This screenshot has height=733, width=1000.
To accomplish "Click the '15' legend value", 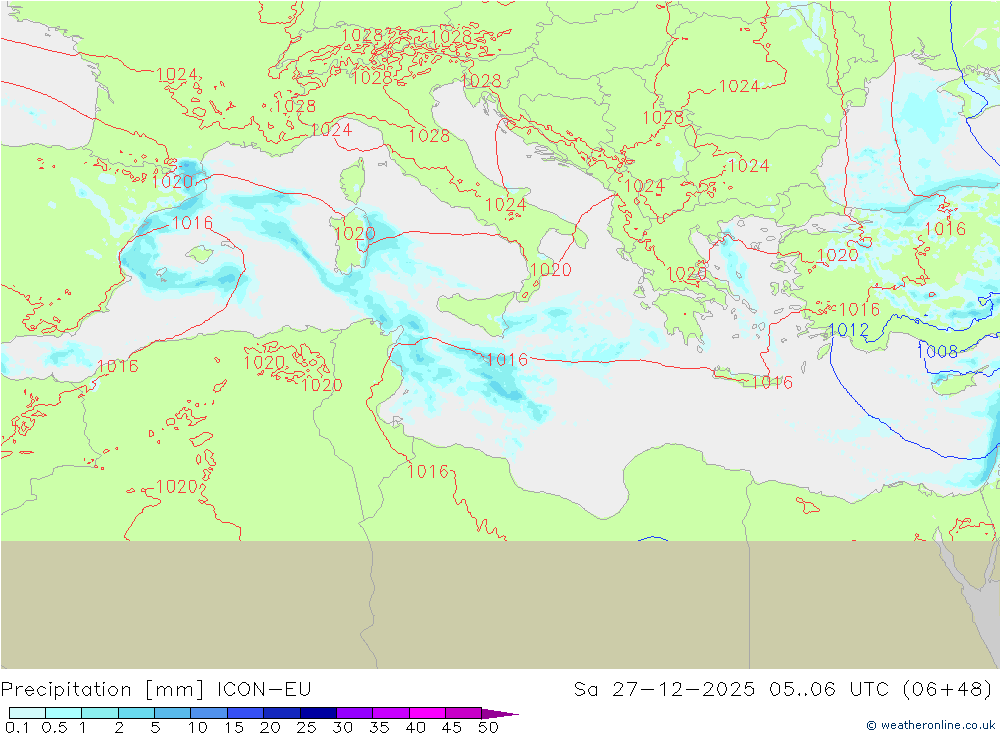I will pyautogui.click(x=234, y=727).
